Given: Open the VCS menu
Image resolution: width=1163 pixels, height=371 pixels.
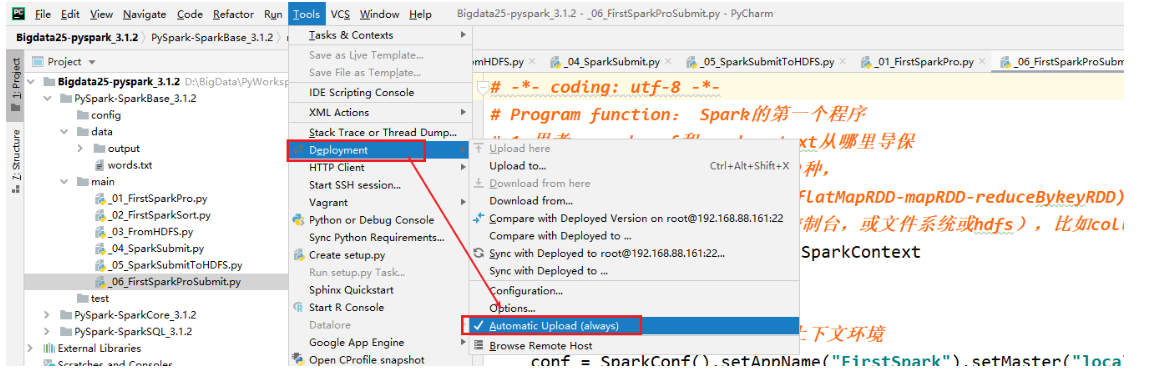Looking at the screenshot, I should tap(340, 14).
